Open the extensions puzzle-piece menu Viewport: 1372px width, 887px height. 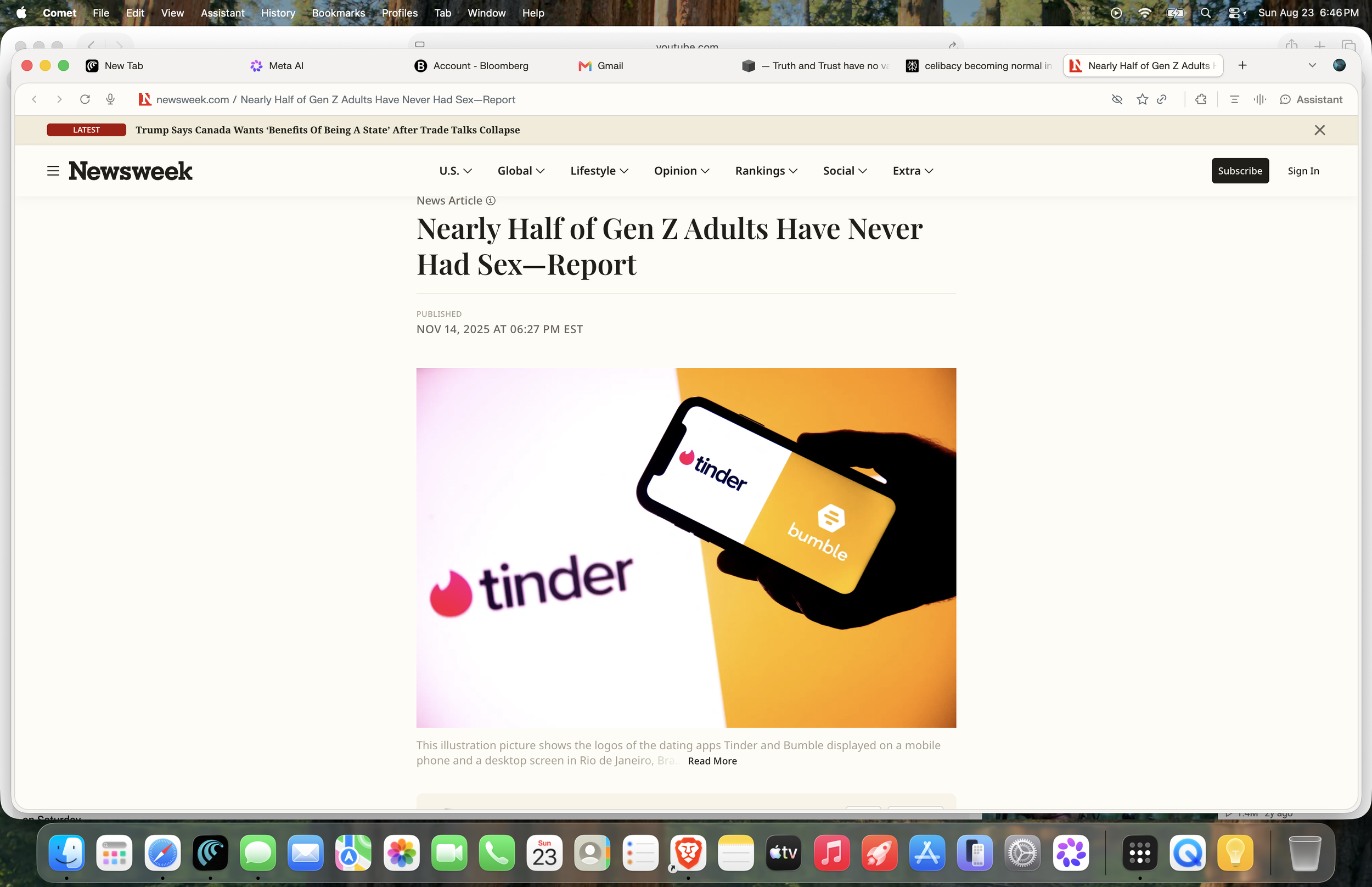tap(1201, 100)
